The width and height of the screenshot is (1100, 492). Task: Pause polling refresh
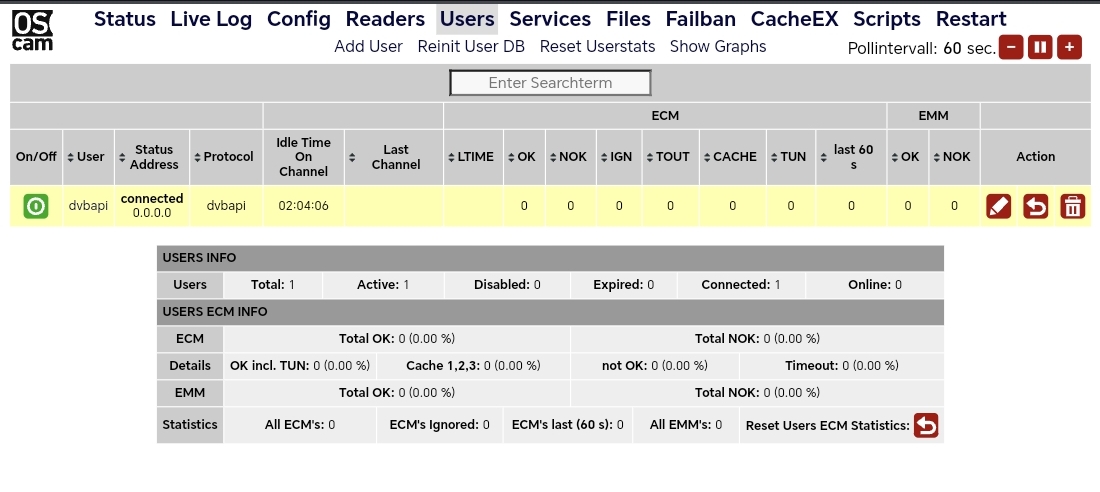pyautogui.click(x=1040, y=48)
